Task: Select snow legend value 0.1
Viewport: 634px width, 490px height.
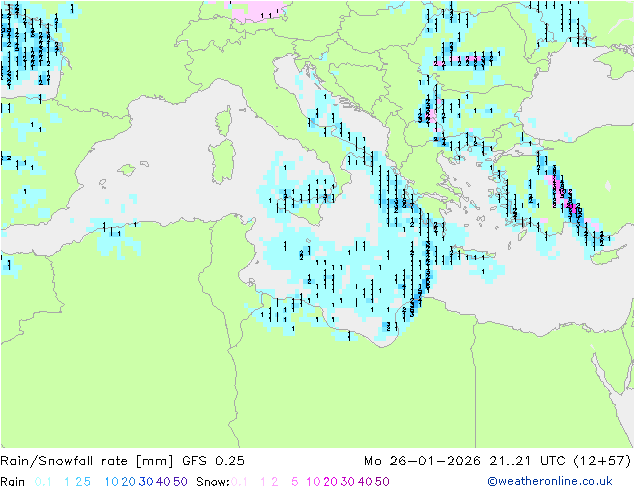Action: [x=239, y=482]
